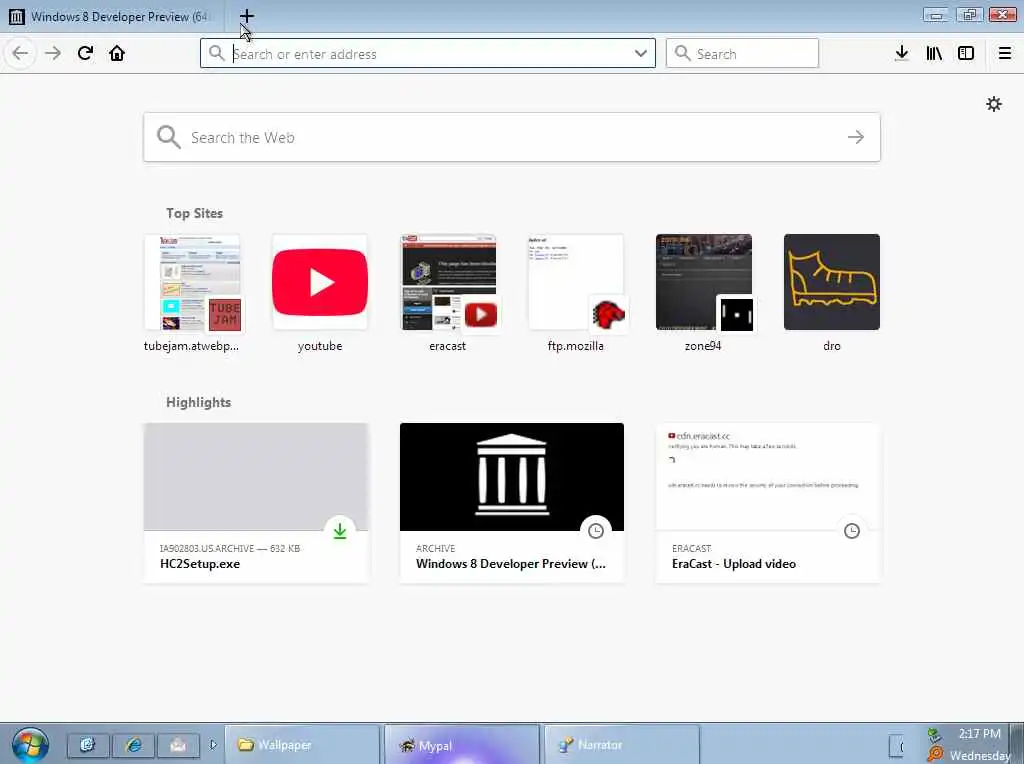This screenshot has height=764, width=1024.
Task: Open the Library bookmarks icon
Action: pos(934,53)
